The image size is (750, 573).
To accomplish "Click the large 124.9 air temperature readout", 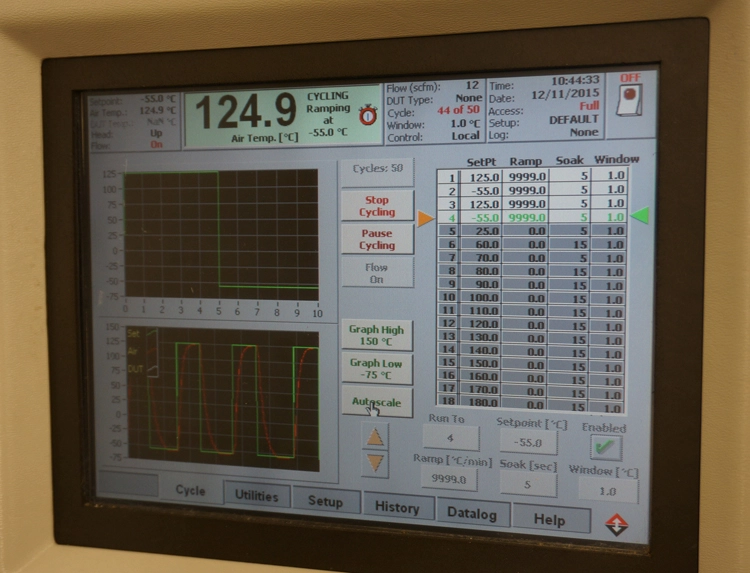I will pos(246,111).
